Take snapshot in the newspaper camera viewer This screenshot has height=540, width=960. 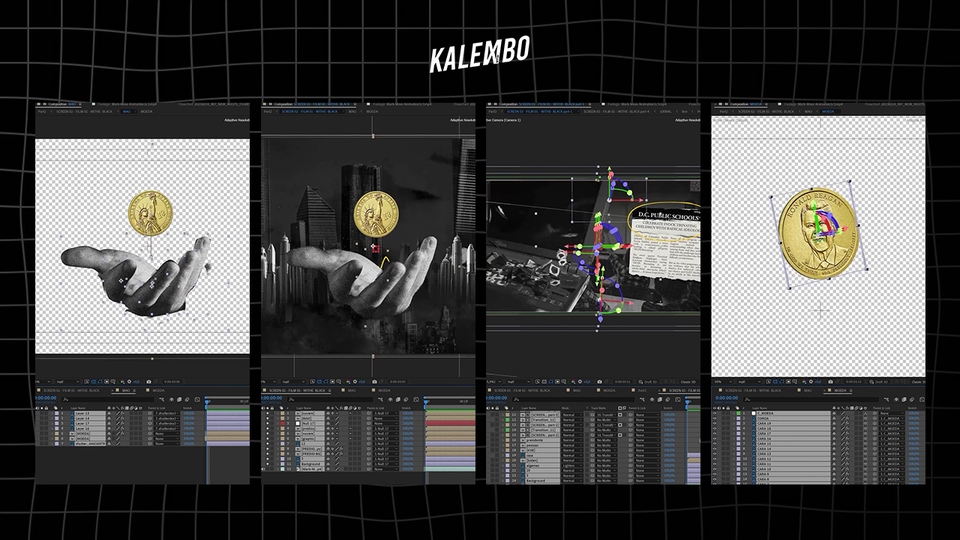(599, 381)
